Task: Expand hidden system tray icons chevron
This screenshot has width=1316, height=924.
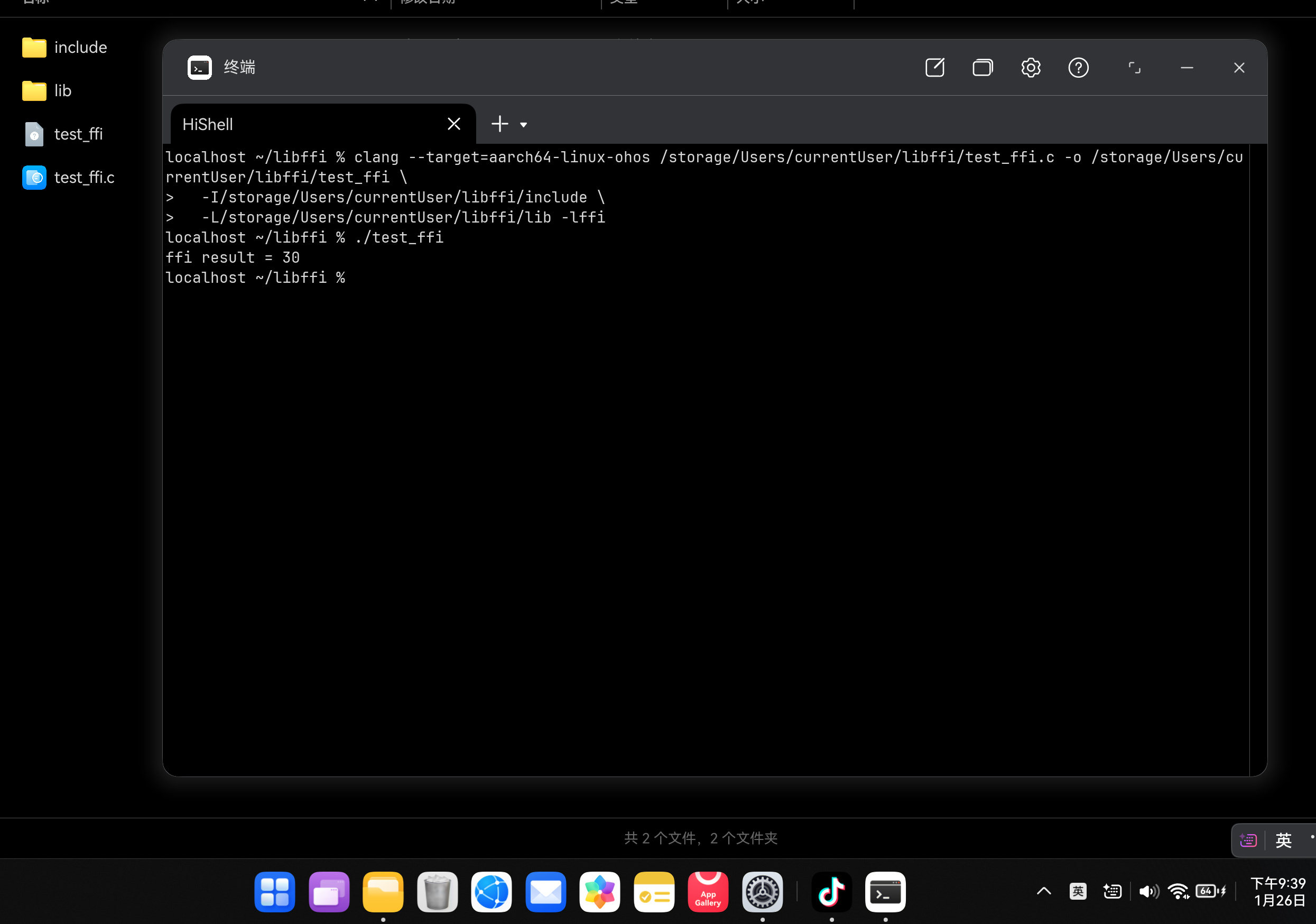Action: click(x=1044, y=891)
